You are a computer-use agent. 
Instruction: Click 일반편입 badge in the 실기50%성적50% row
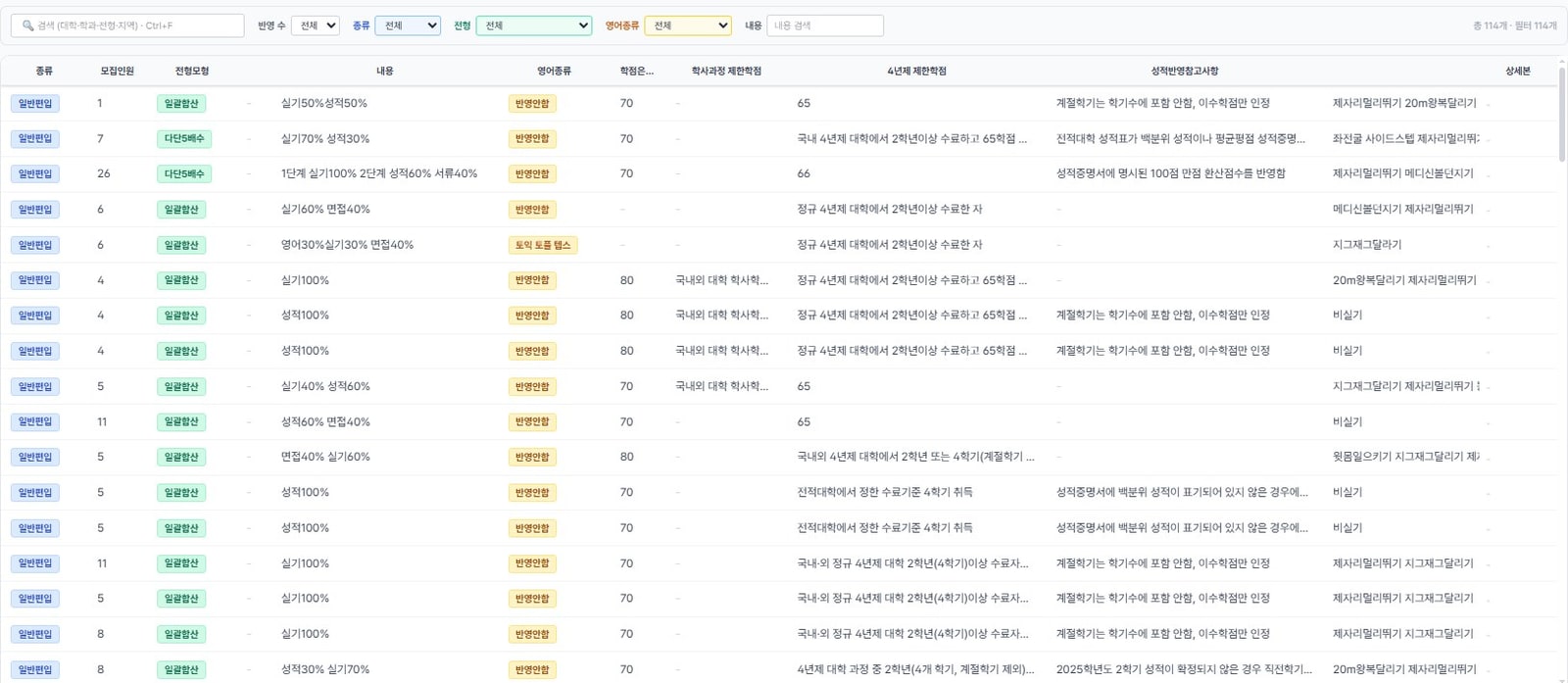pos(35,104)
